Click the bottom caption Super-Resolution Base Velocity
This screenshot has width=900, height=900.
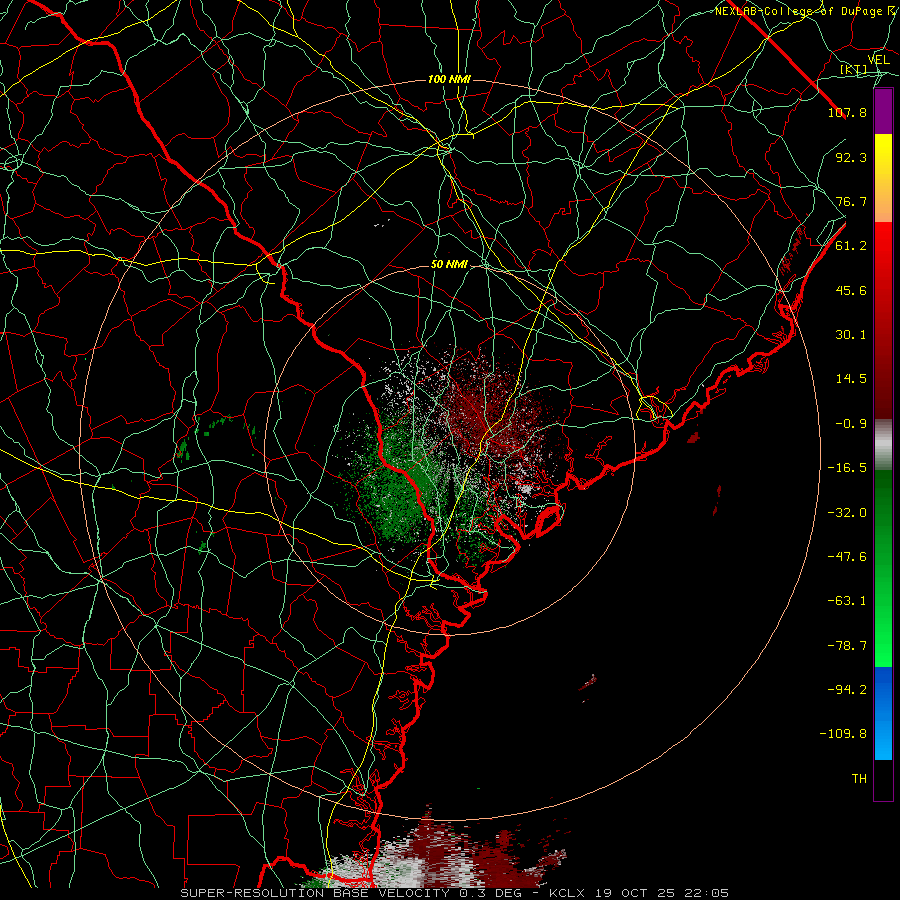[x=315, y=893]
